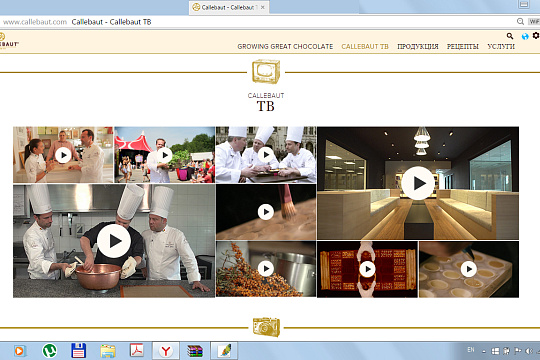Open the УСЛУГИ navigation link
Viewport: 540px width, 360px height.
501,47
